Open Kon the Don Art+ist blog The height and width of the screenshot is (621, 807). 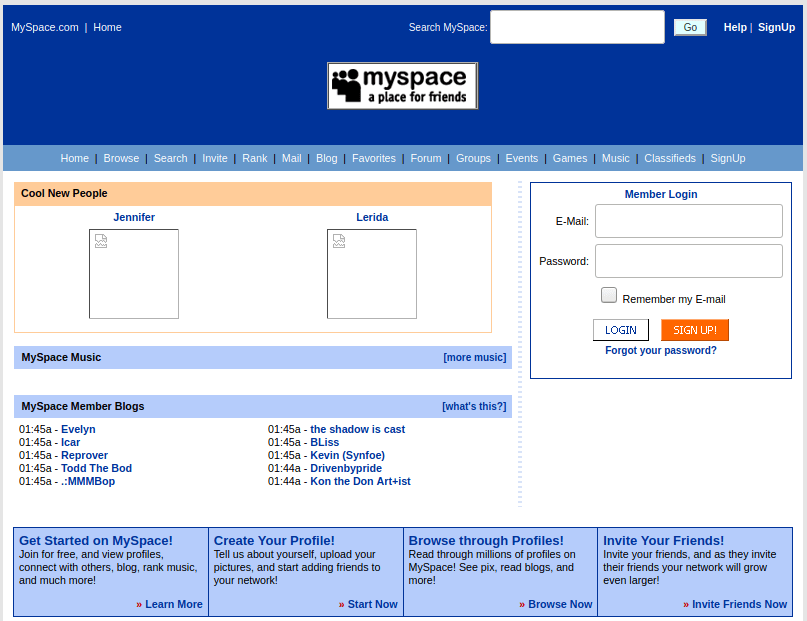pyautogui.click(x=360, y=481)
